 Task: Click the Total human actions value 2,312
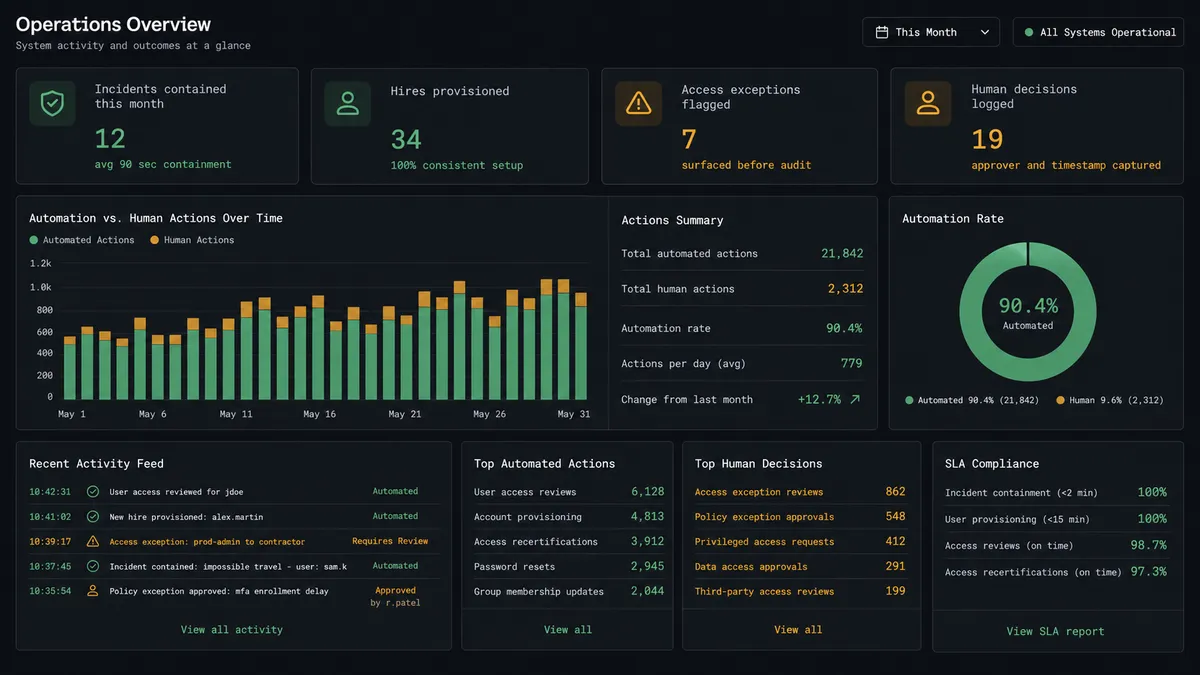pos(845,289)
